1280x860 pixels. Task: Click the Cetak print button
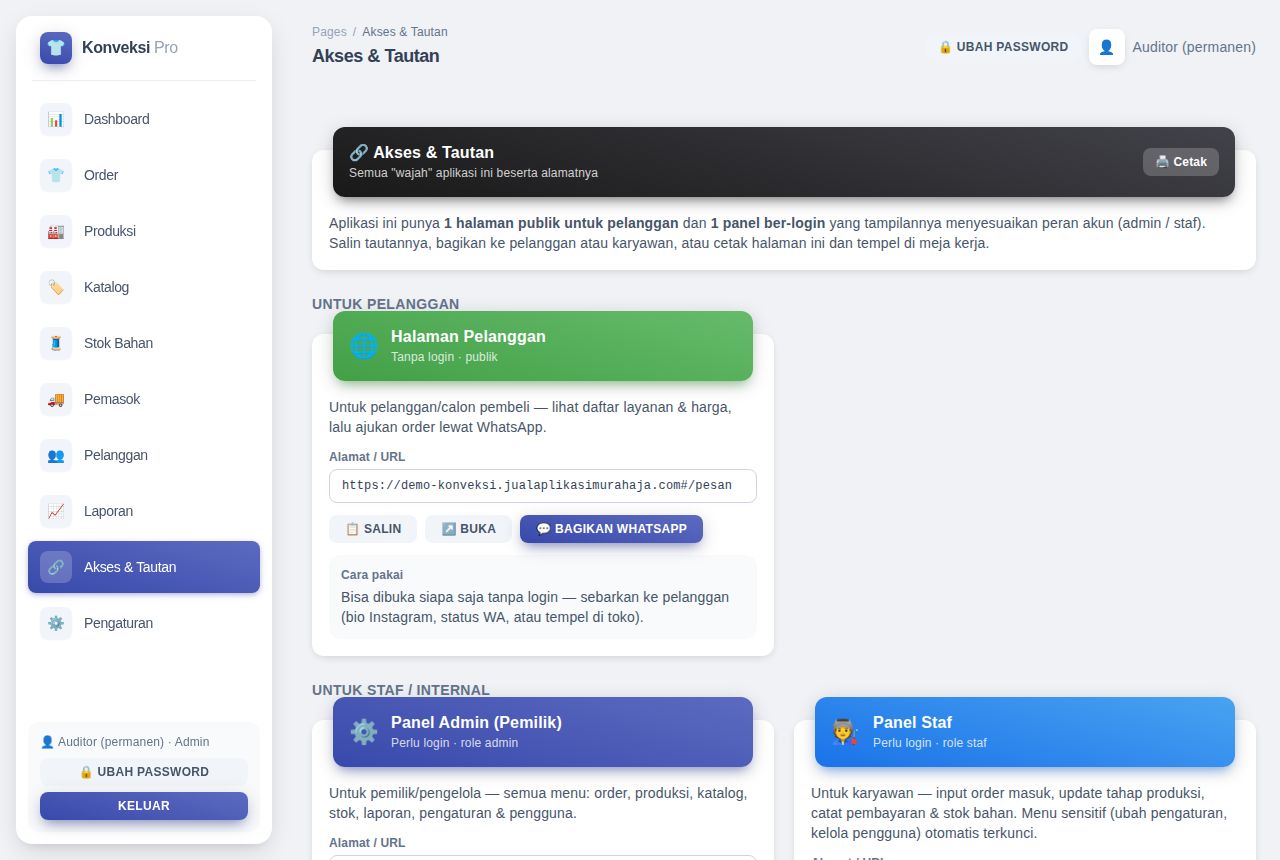1181,162
